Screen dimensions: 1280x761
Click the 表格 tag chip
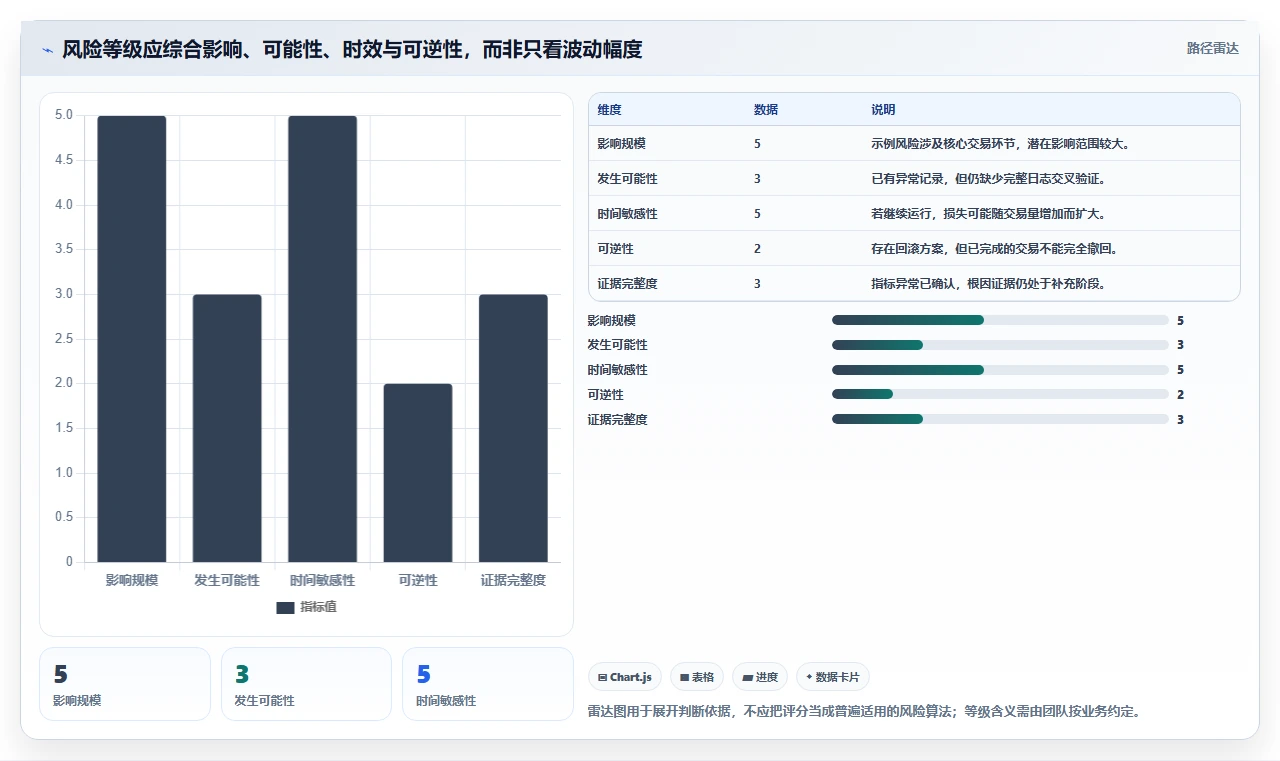click(x=697, y=677)
